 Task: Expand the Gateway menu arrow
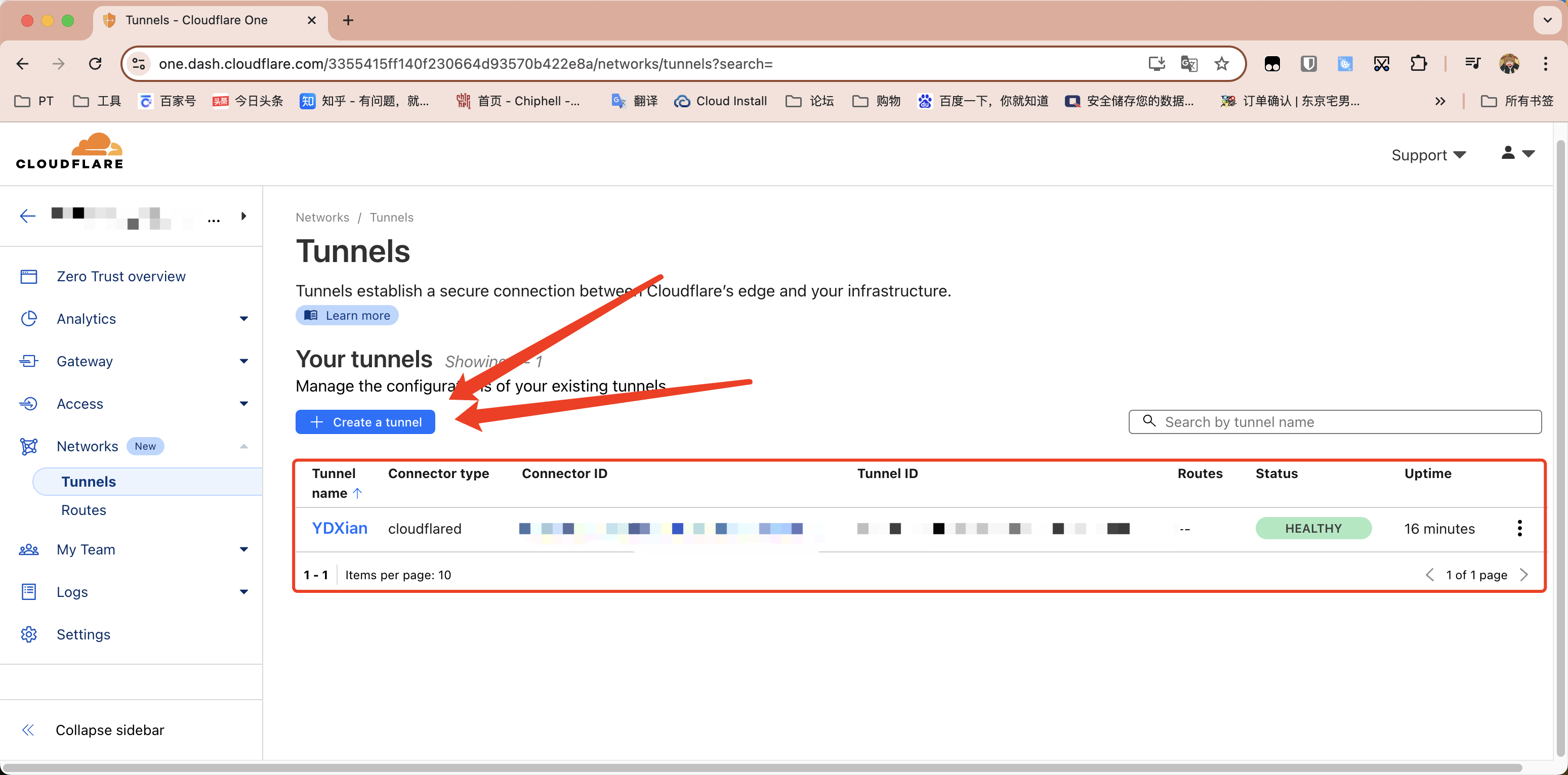(243, 361)
